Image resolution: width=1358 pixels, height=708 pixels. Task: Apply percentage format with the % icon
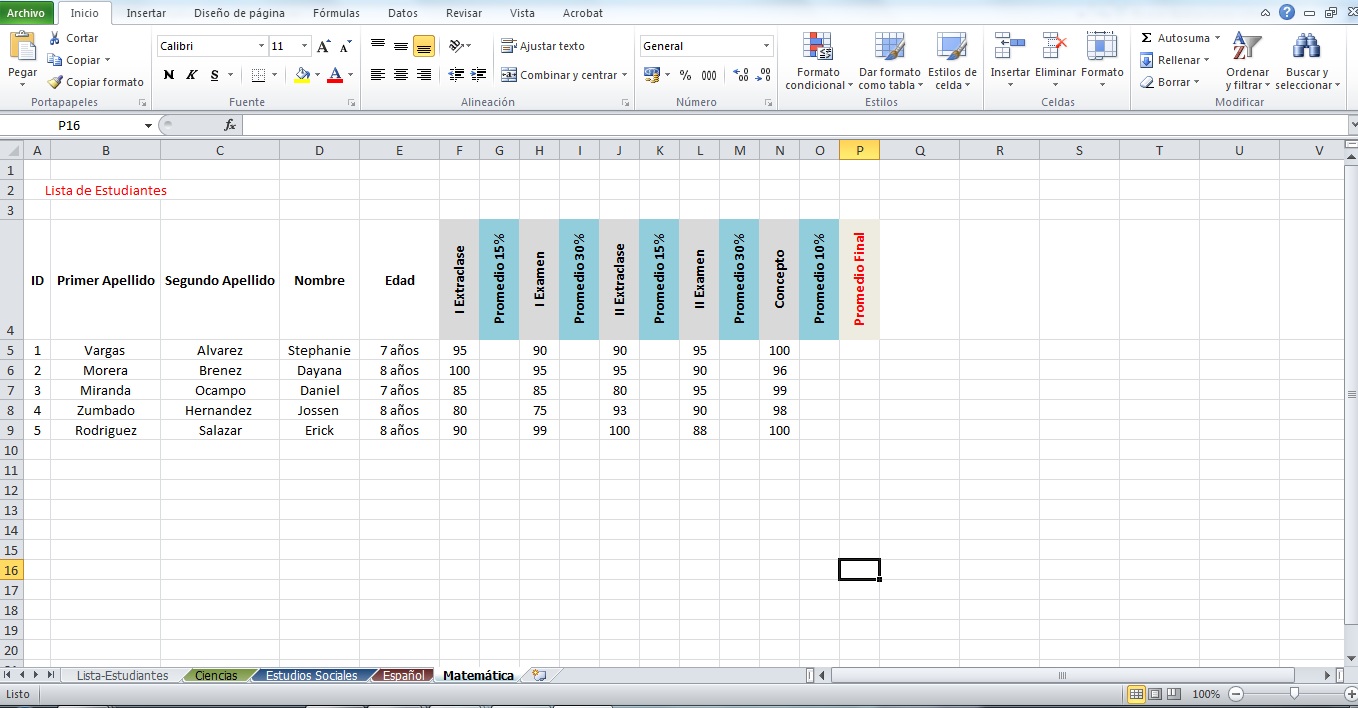[x=684, y=74]
